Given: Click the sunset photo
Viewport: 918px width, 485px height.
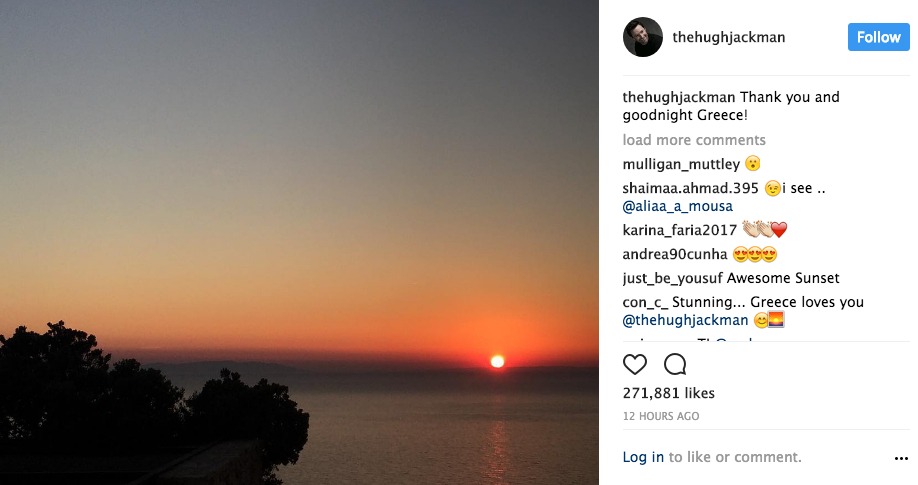Looking at the screenshot, I should (299, 242).
